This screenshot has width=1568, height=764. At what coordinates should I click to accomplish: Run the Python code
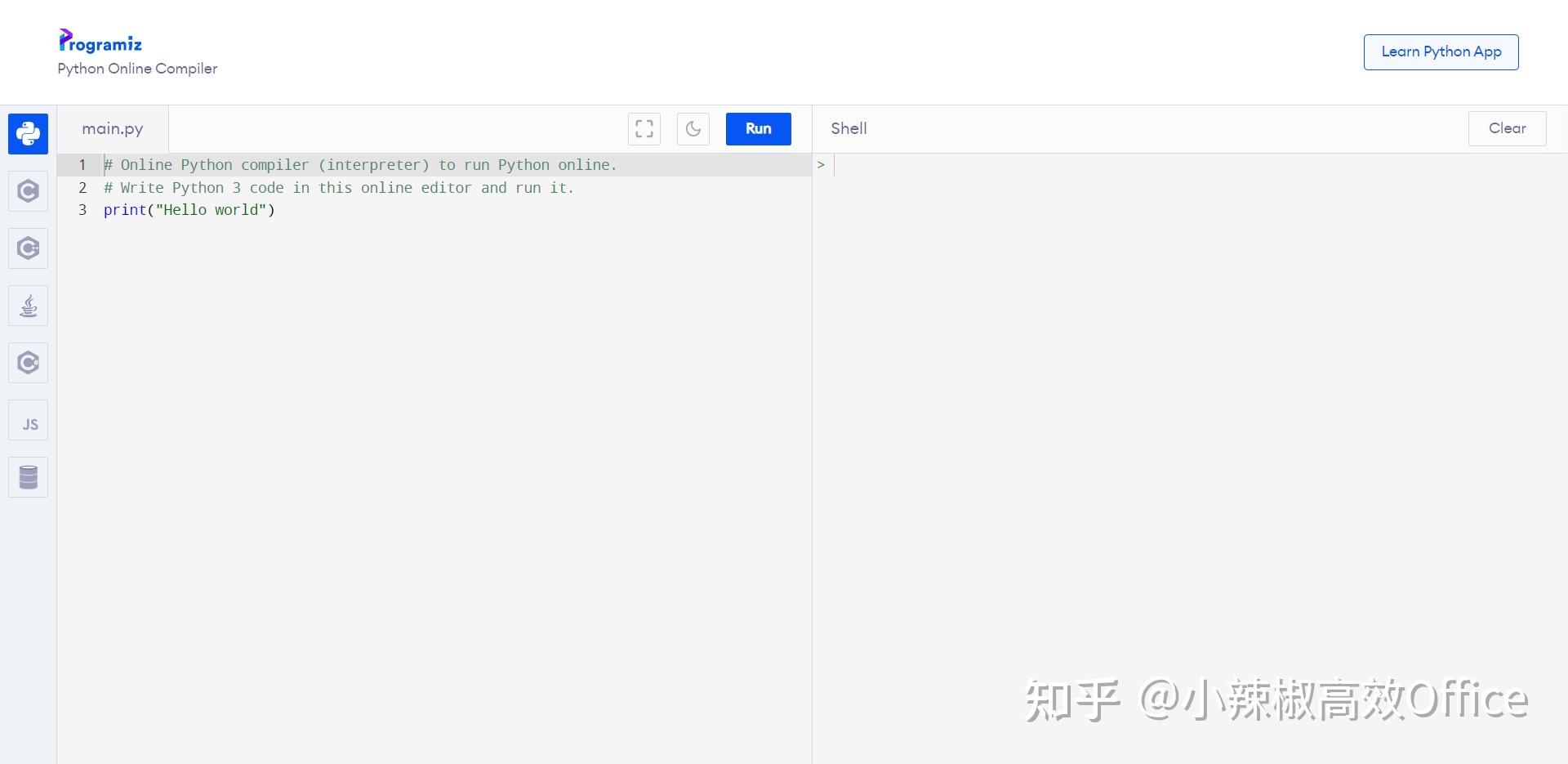coord(758,128)
